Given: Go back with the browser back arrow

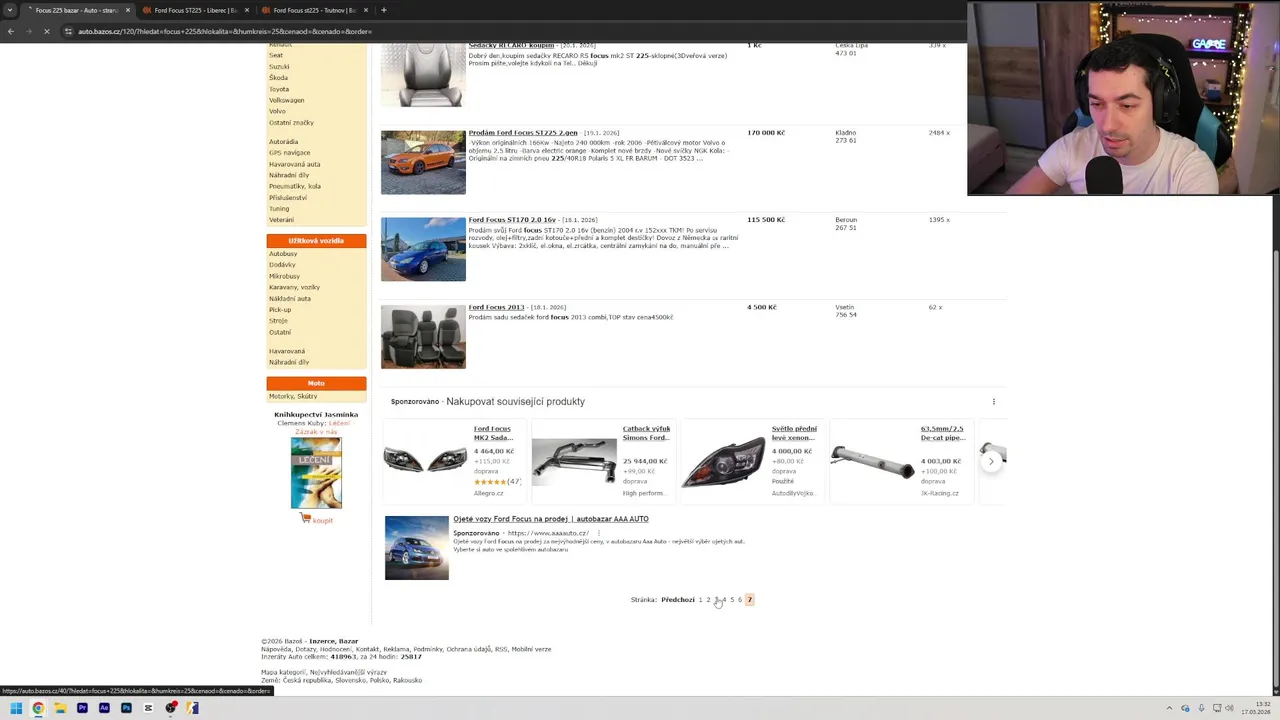Looking at the screenshot, I should click(10, 31).
